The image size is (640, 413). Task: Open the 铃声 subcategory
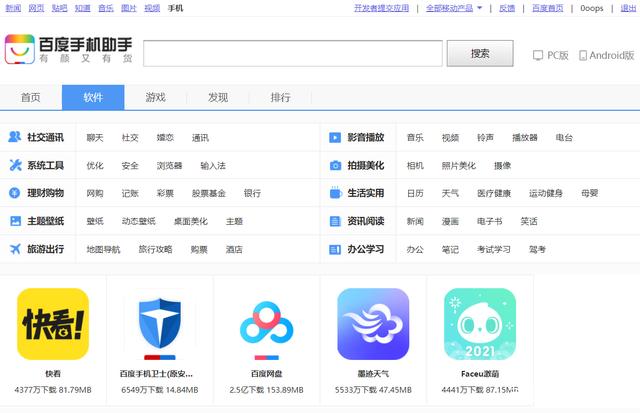[485, 138]
